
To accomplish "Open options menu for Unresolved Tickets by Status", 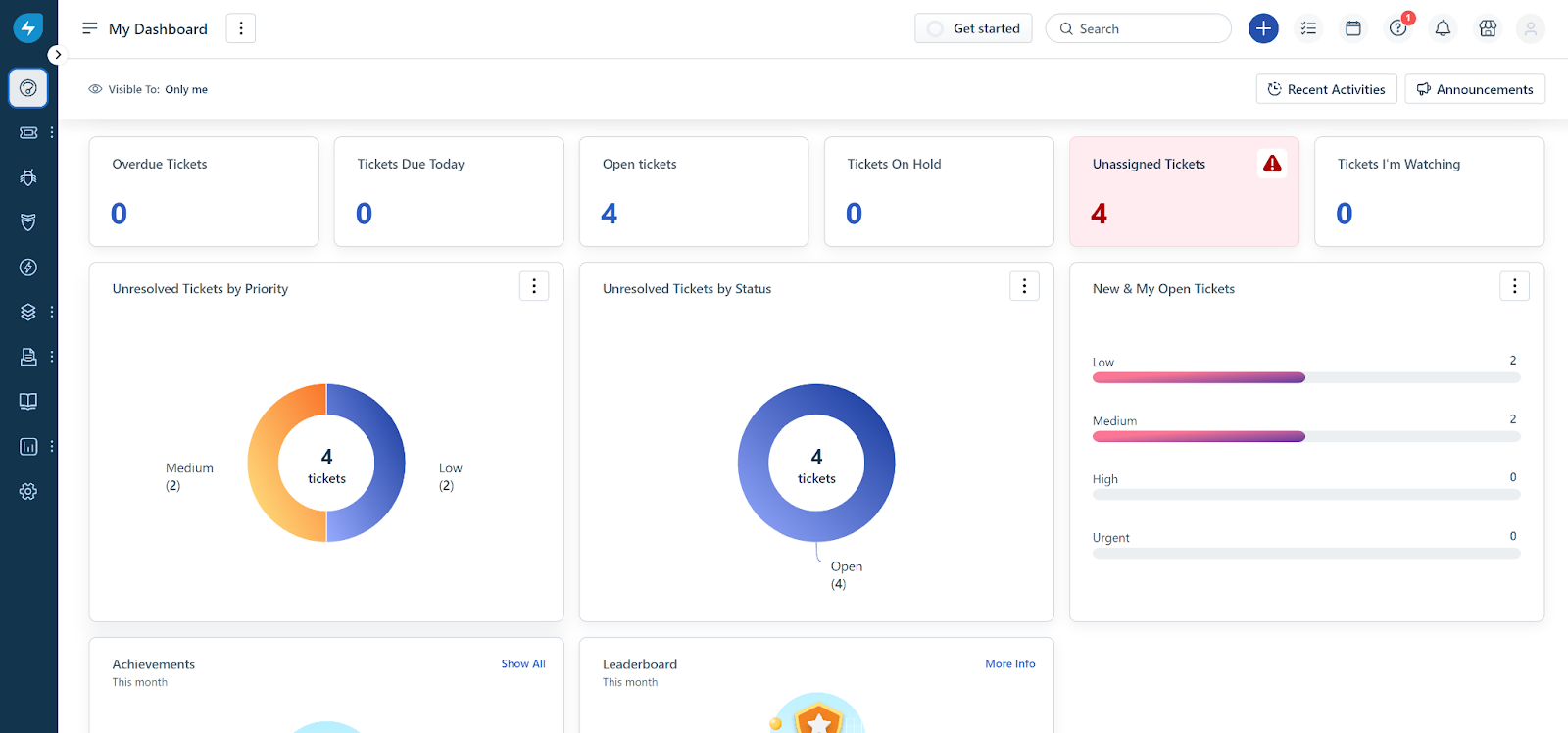I will point(1024,286).
